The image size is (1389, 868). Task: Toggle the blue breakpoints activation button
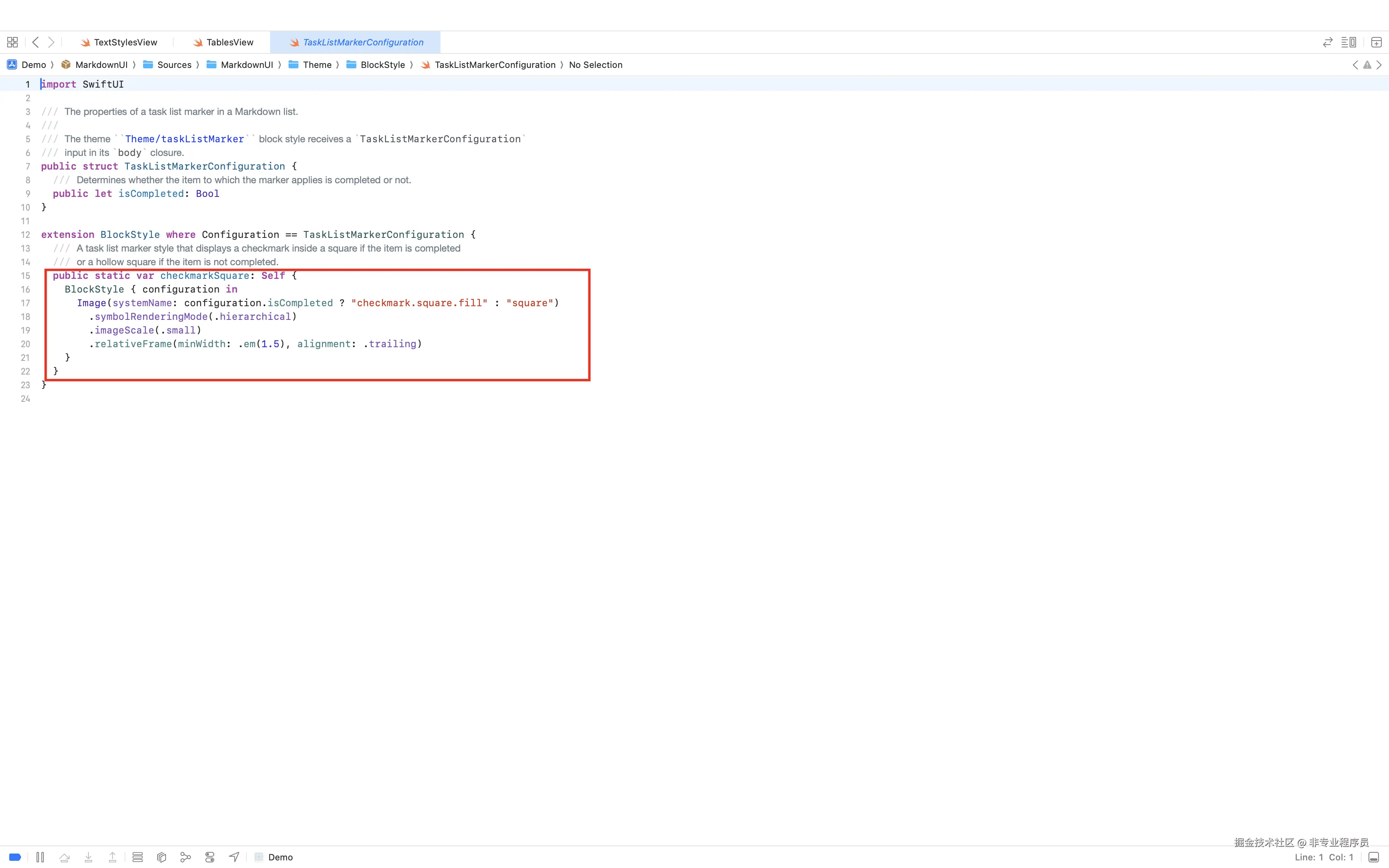[x=16, y=857]
